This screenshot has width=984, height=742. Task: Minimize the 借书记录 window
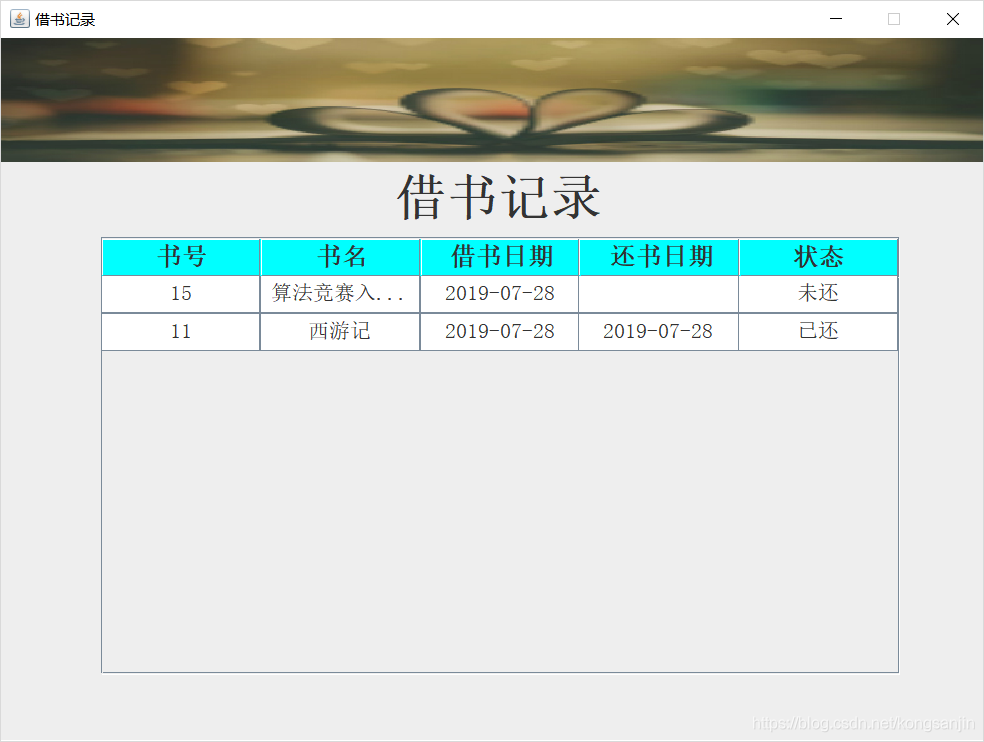[x=836, y=19]
